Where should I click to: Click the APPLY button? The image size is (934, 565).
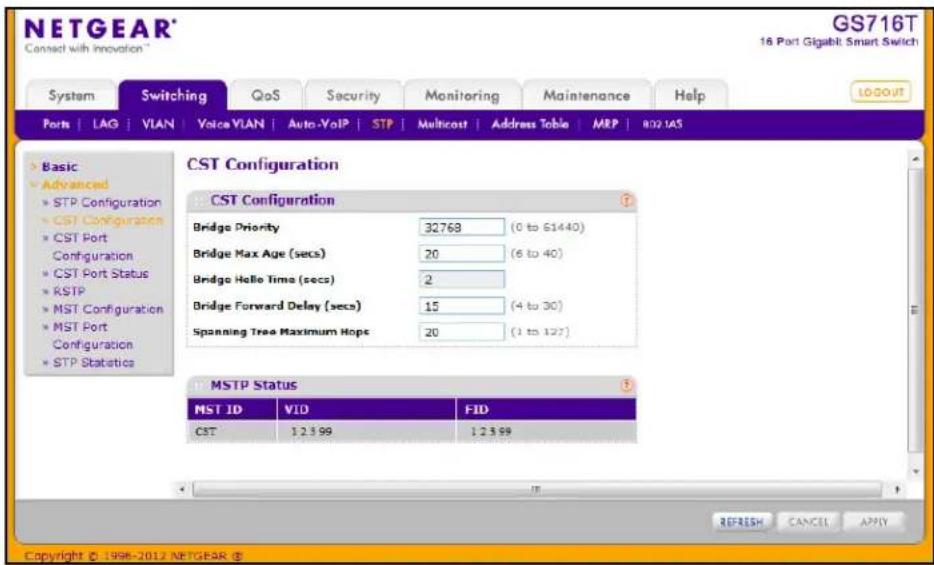point(874,522)
